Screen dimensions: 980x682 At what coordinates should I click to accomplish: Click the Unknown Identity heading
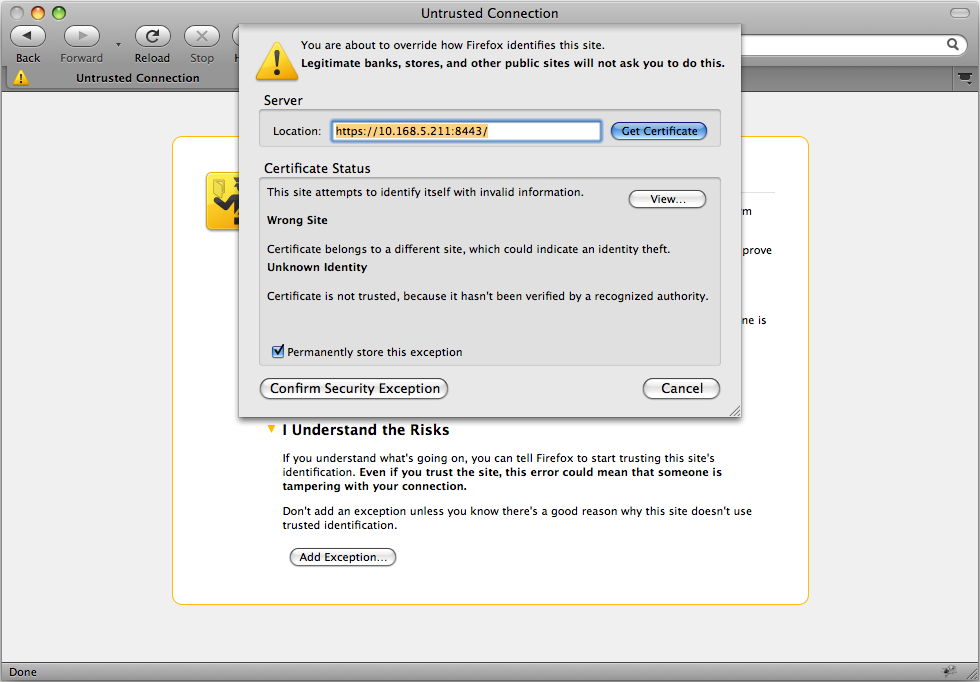(317, 267)
